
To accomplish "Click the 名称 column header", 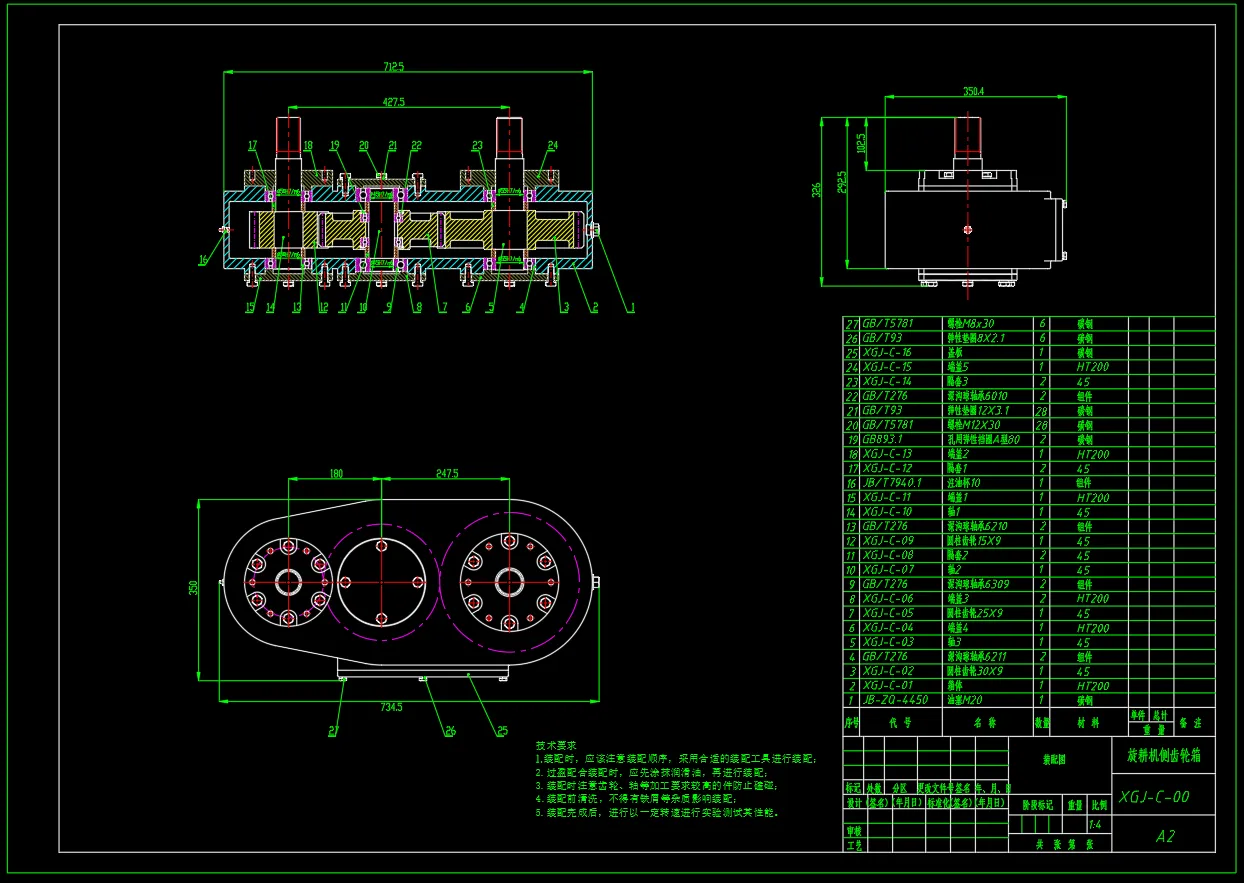I will pyautogui.click(x=985, y=721).
